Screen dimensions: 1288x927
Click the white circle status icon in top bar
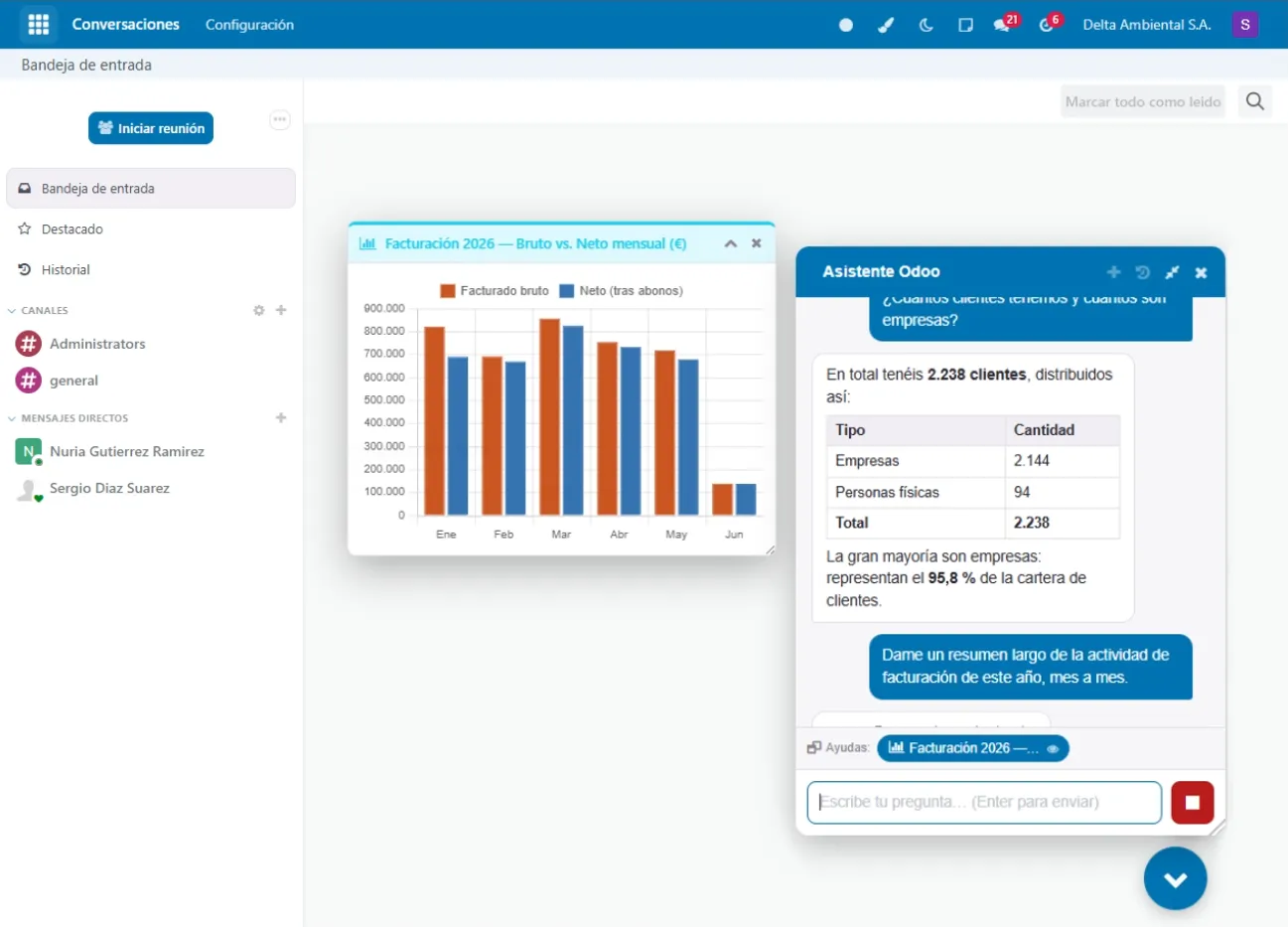pos(846,25)
